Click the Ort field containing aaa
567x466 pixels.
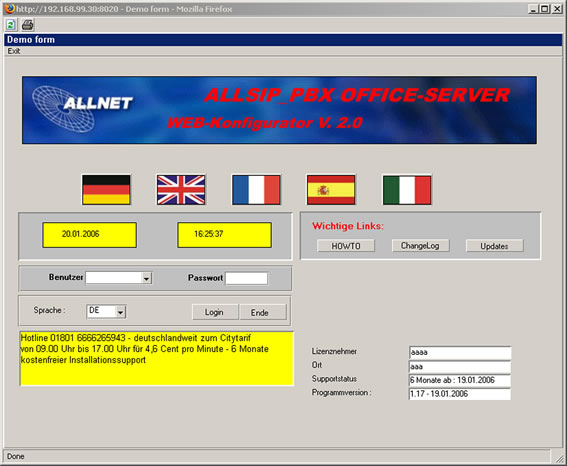coord(460,367)
